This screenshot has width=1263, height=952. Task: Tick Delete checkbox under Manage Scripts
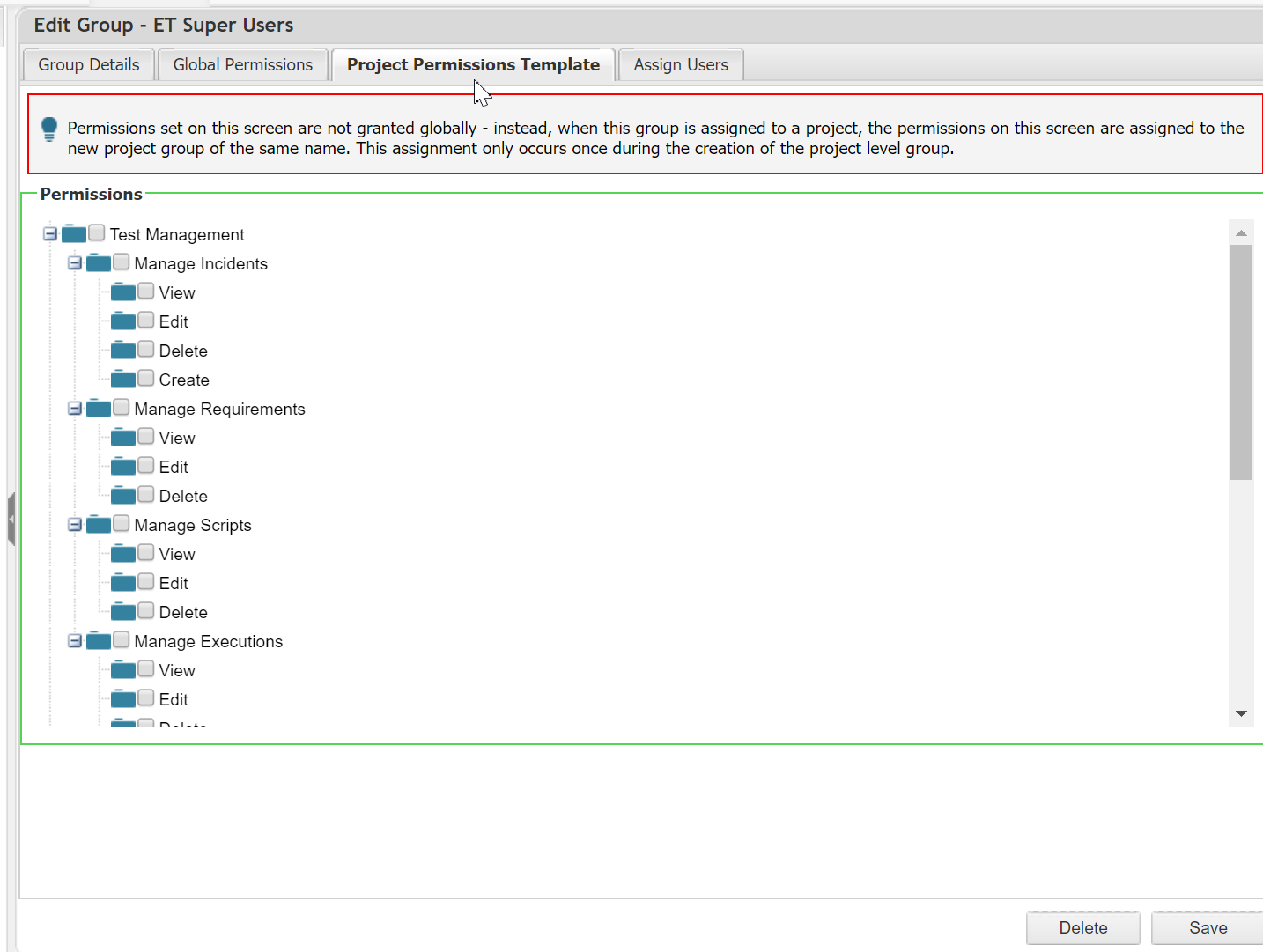pyautogui.click(x=146, y=611)
